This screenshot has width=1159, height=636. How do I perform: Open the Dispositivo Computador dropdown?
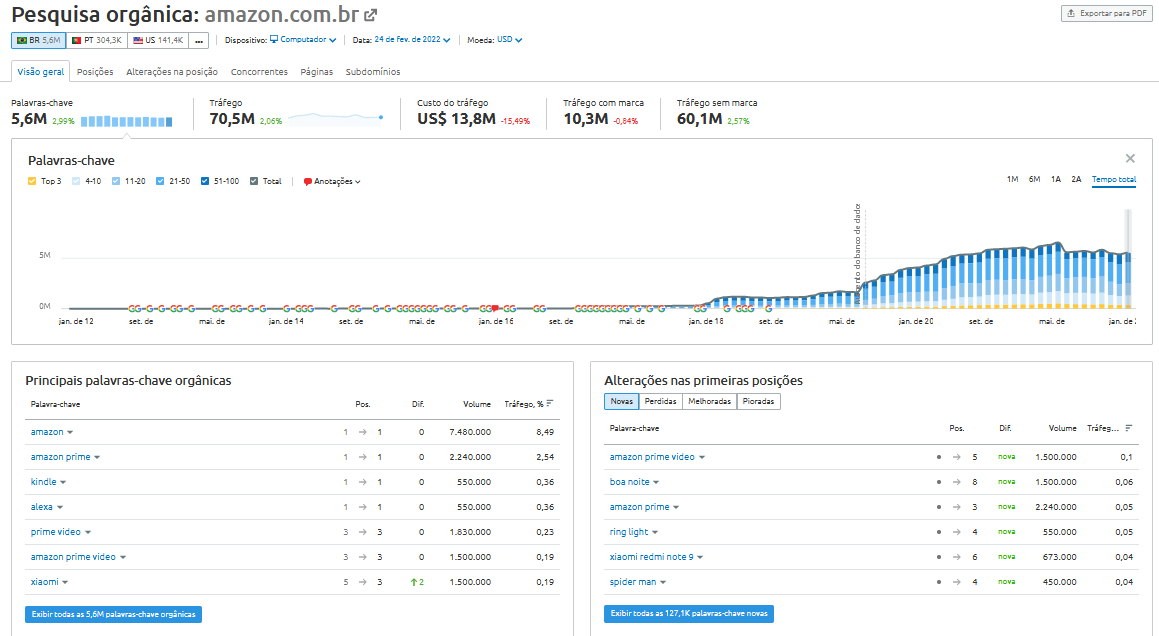pos(302,40)
